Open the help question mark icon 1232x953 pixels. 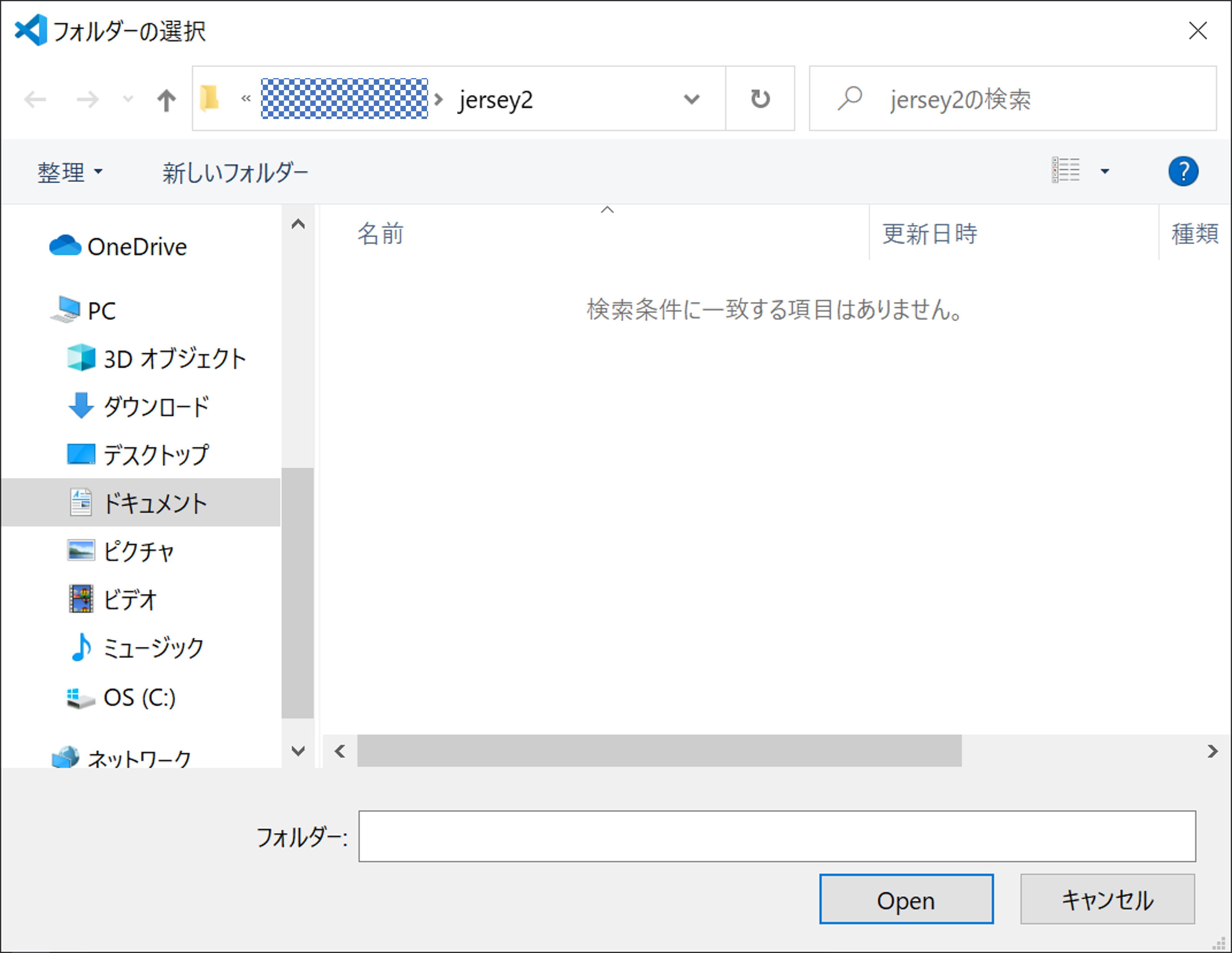(x=1183, y=171)
